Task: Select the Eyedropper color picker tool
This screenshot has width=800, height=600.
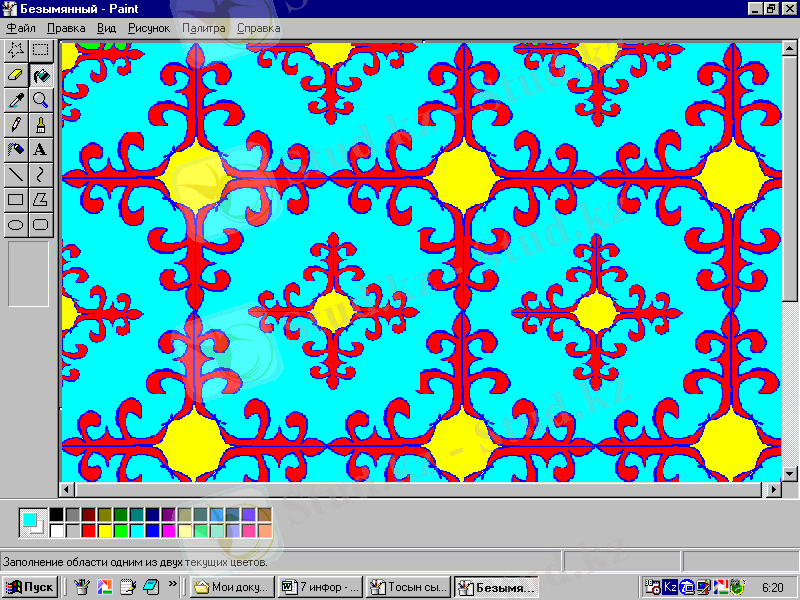Action: point(15,99)
